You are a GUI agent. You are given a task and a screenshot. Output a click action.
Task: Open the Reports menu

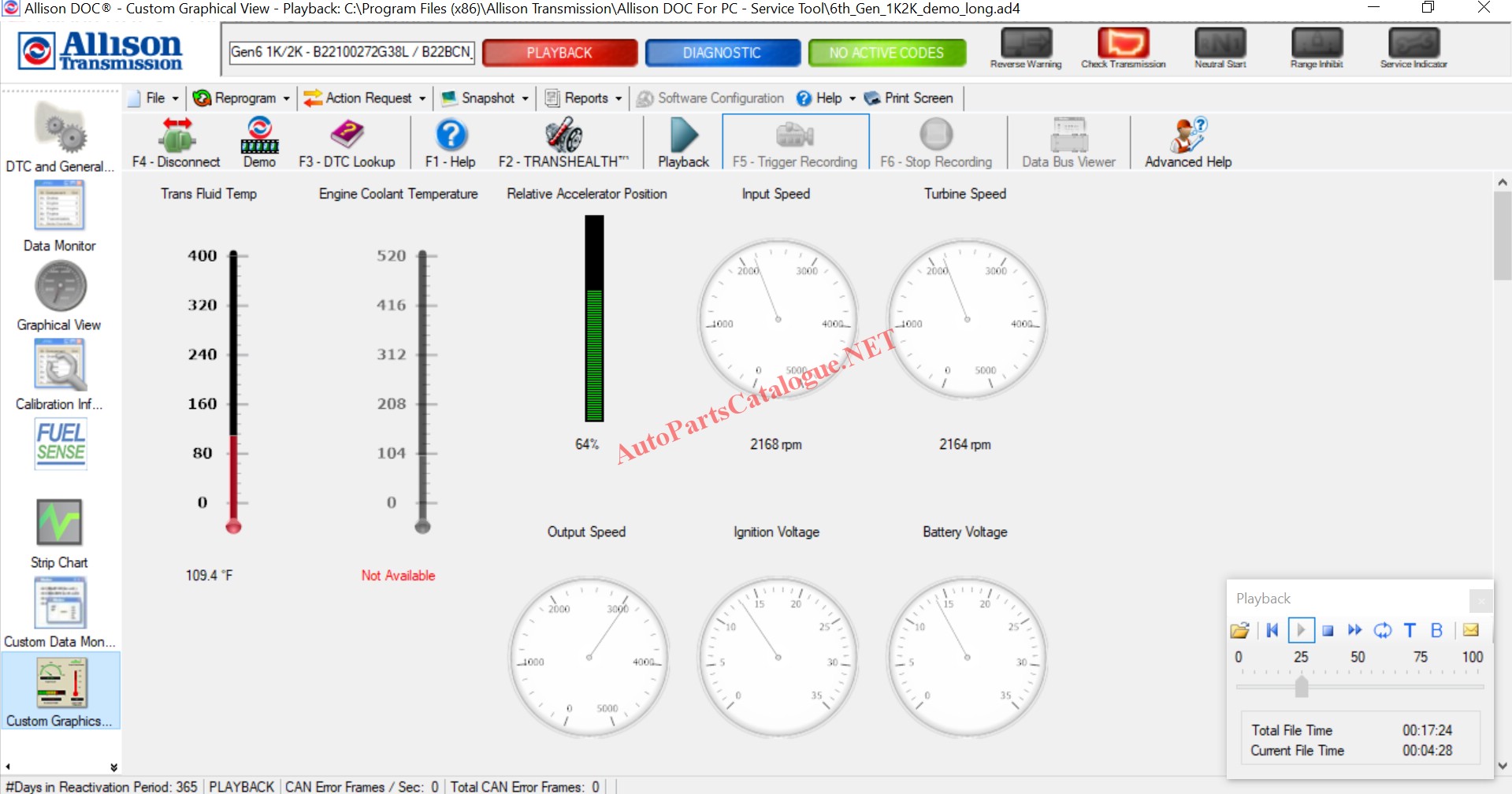pyautogui.click(x=584, y=98)
